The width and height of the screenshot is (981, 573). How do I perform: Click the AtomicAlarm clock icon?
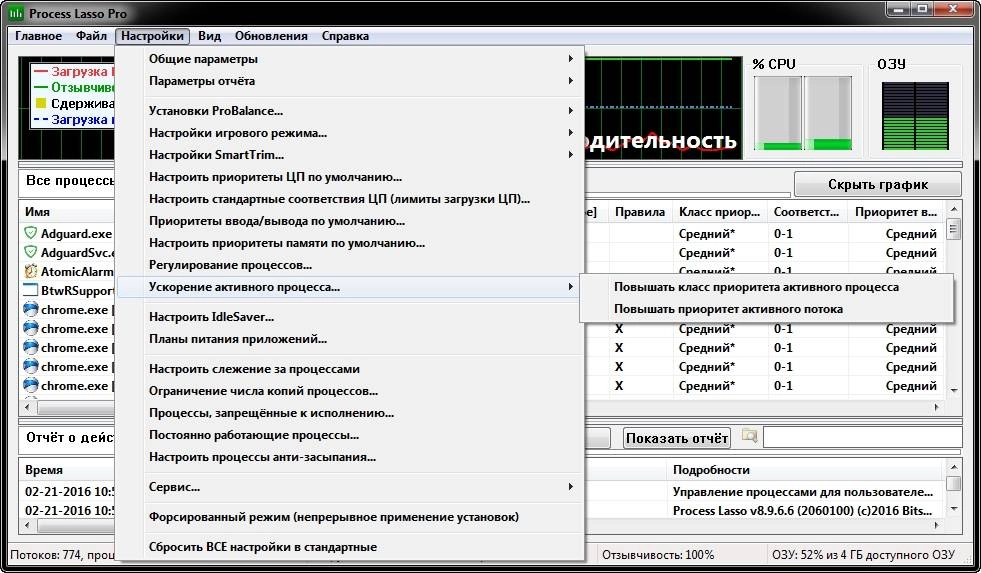30,271
